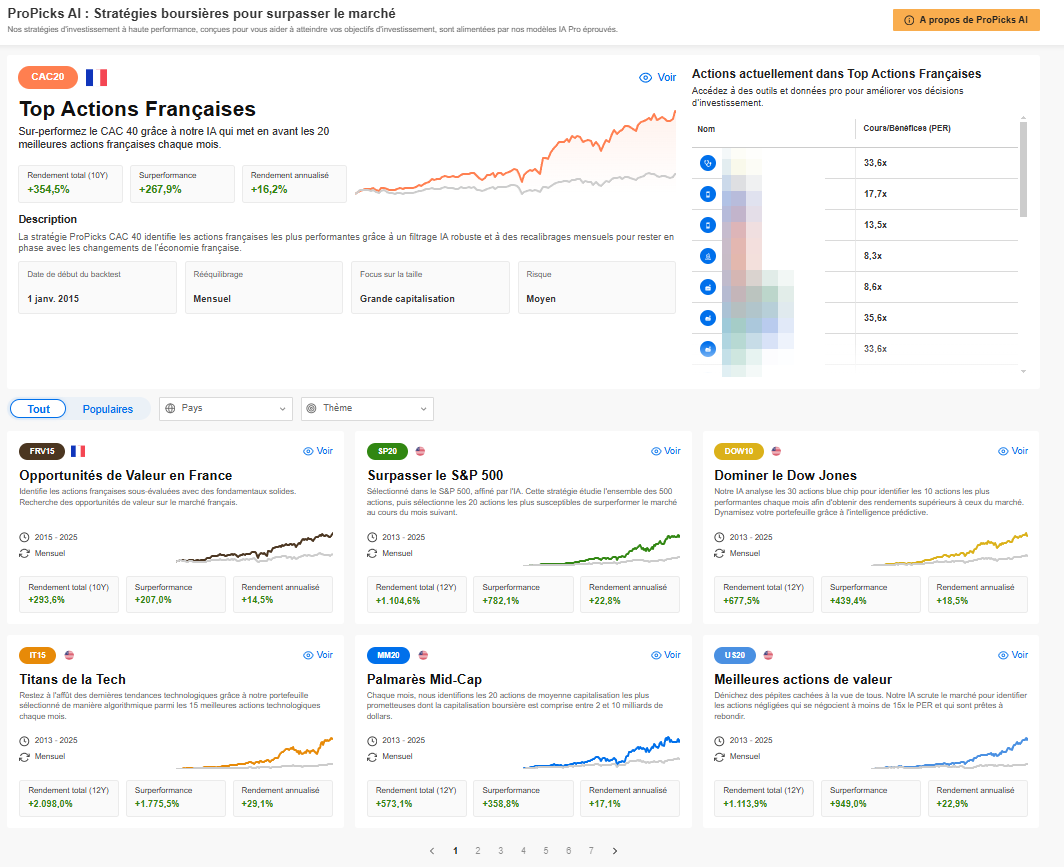Go to page 2 in the pagination
The image size is (1064, 867).
coord(478,851)
